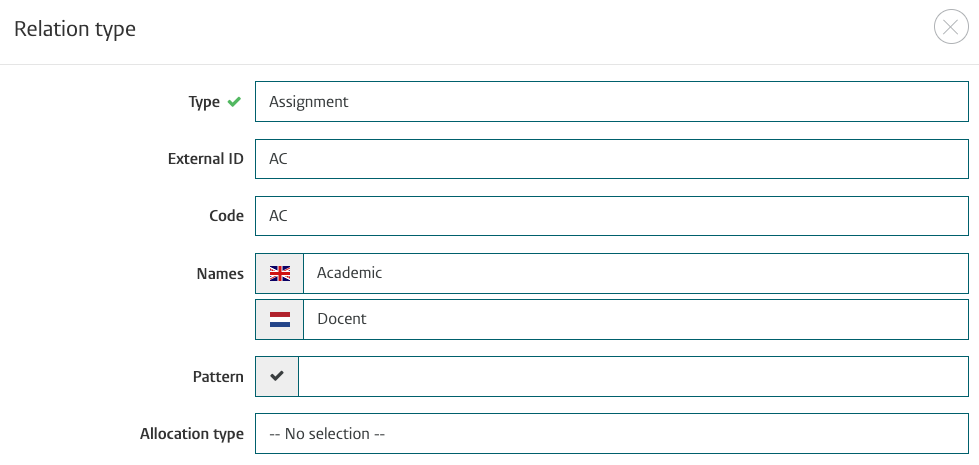Click the green checkmark beside Type

234,101
